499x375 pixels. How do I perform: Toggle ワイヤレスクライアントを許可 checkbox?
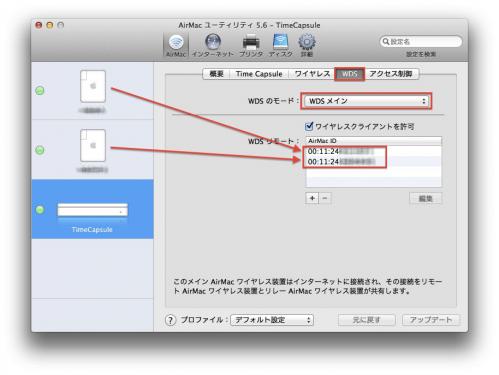[309, 126]
